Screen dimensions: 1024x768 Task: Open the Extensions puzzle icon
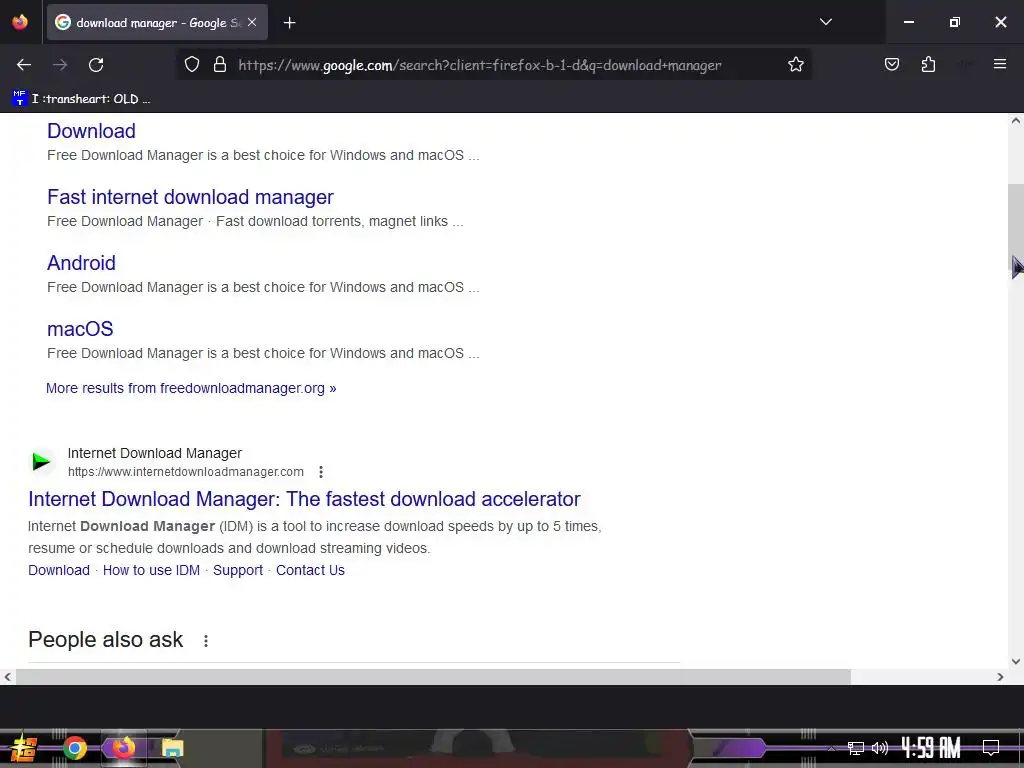point(928,65)
